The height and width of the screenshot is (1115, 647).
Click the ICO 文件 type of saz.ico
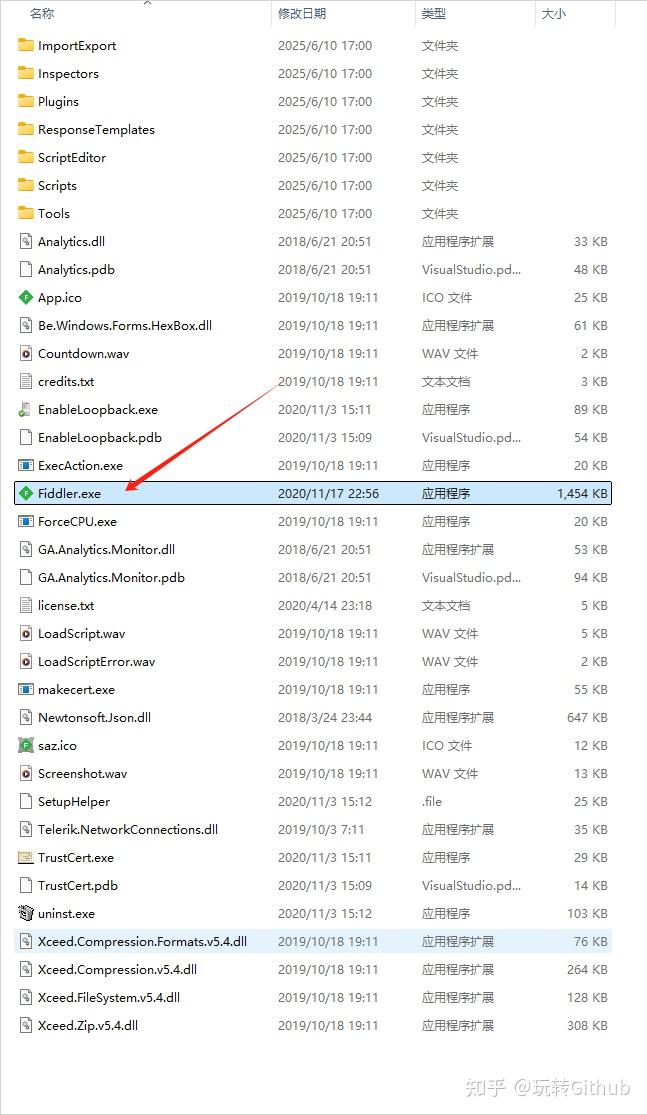(447, 745)
